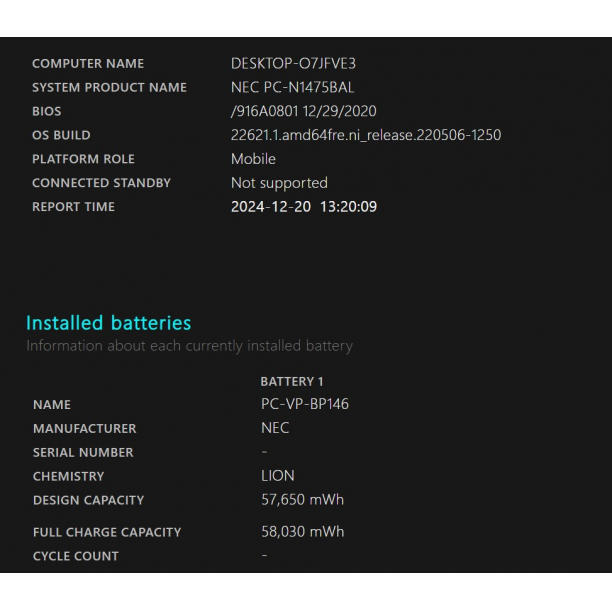Select the COMPUTER NAME label

coord(88,64)
